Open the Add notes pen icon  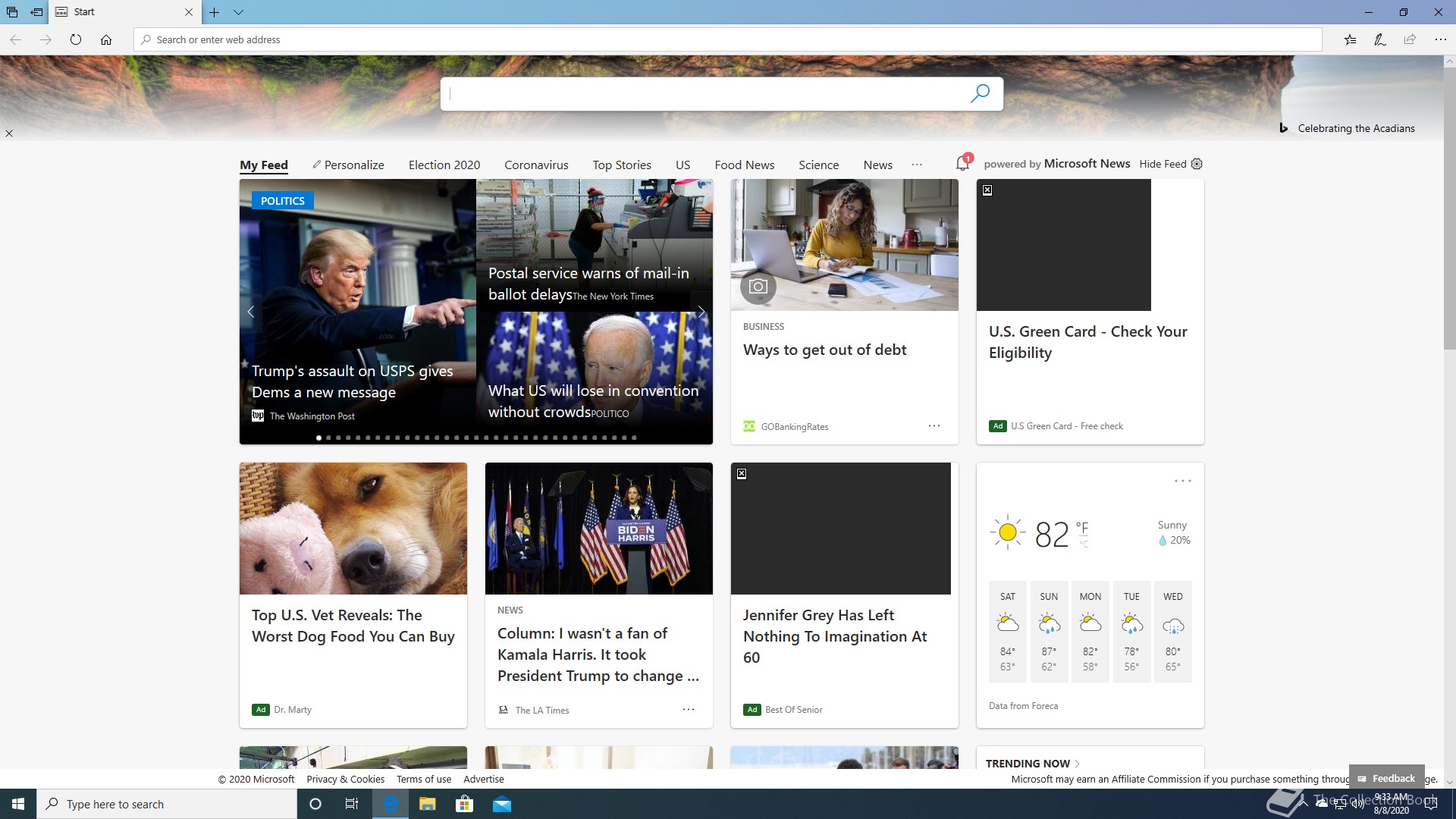click(x=1380, y=39)
